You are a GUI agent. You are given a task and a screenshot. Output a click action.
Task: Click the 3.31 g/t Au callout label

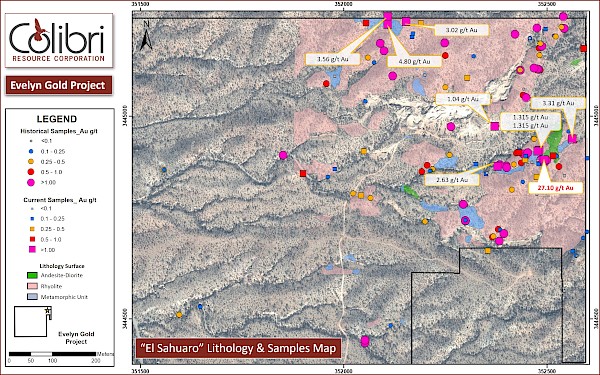(x=558, y=103)
